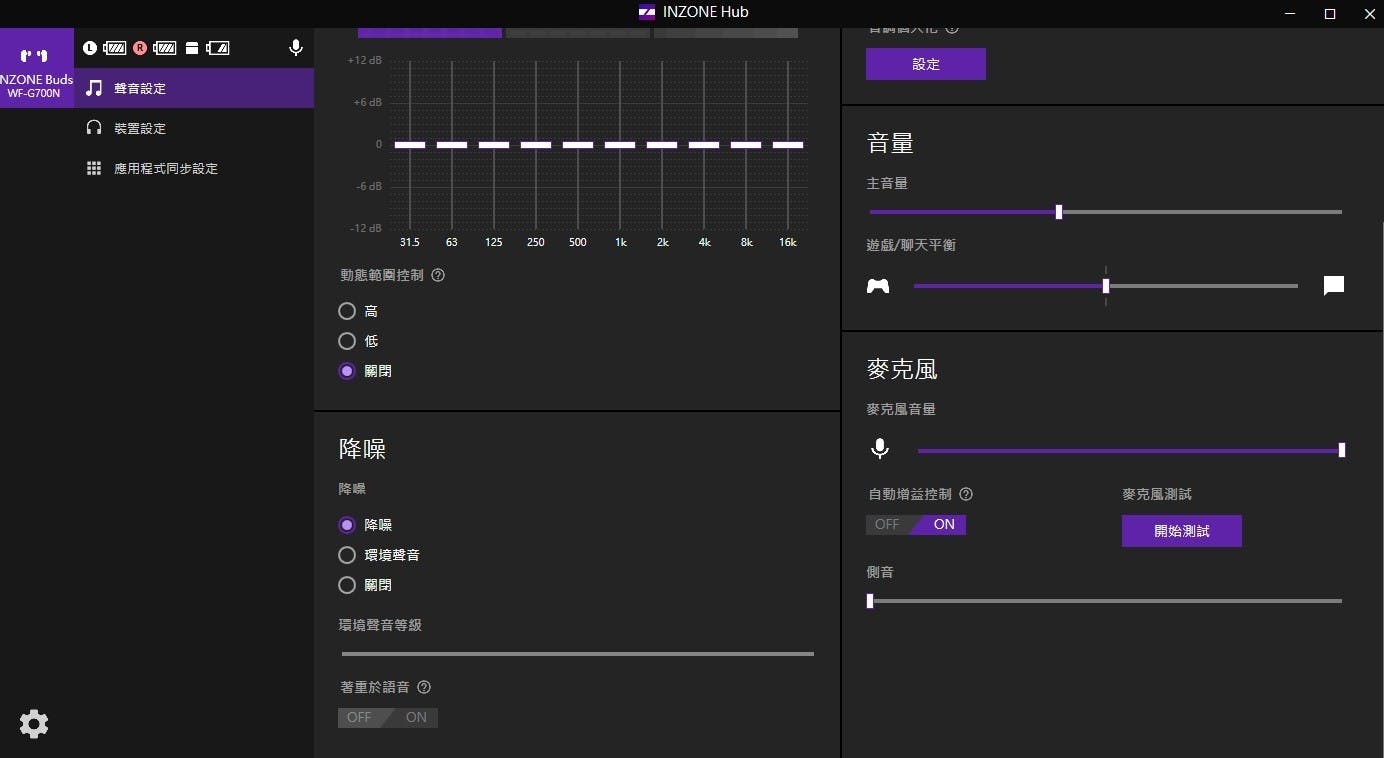Click the 8k equalizer band handle
Screen dimensions: 1384x758
click(746, 145)
